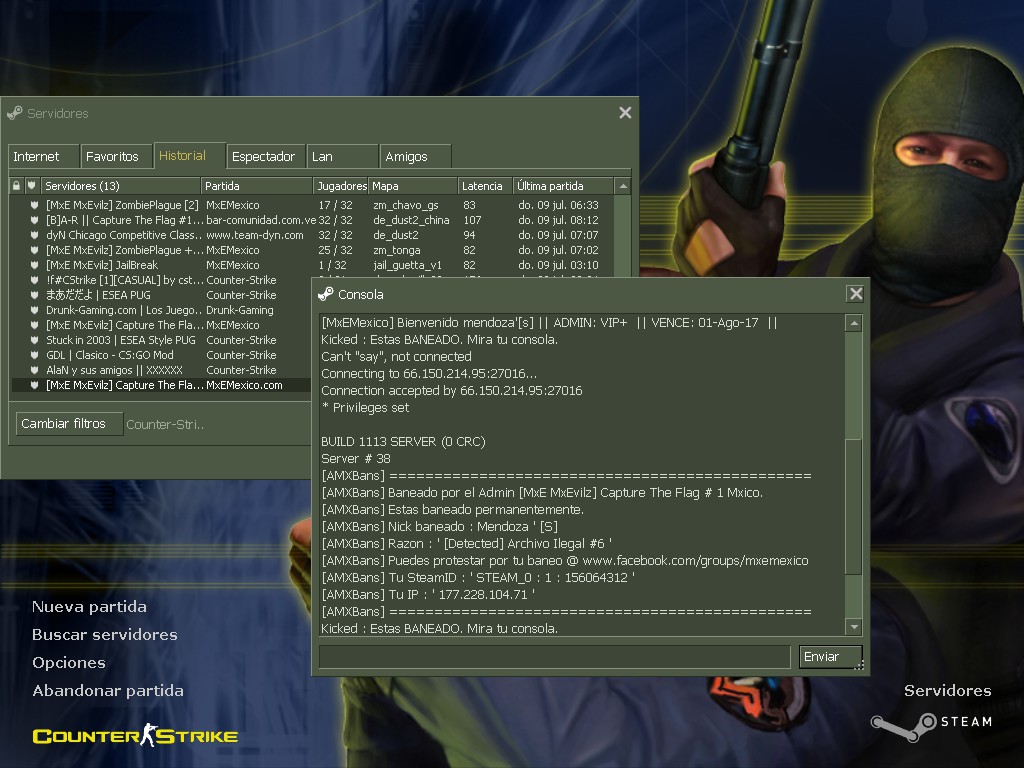1024x768 pixels.
Task: Click console line with SteamID STEAM_0 : 1 : 156064312
Action: pyautogui.click(x=478, y=578)
